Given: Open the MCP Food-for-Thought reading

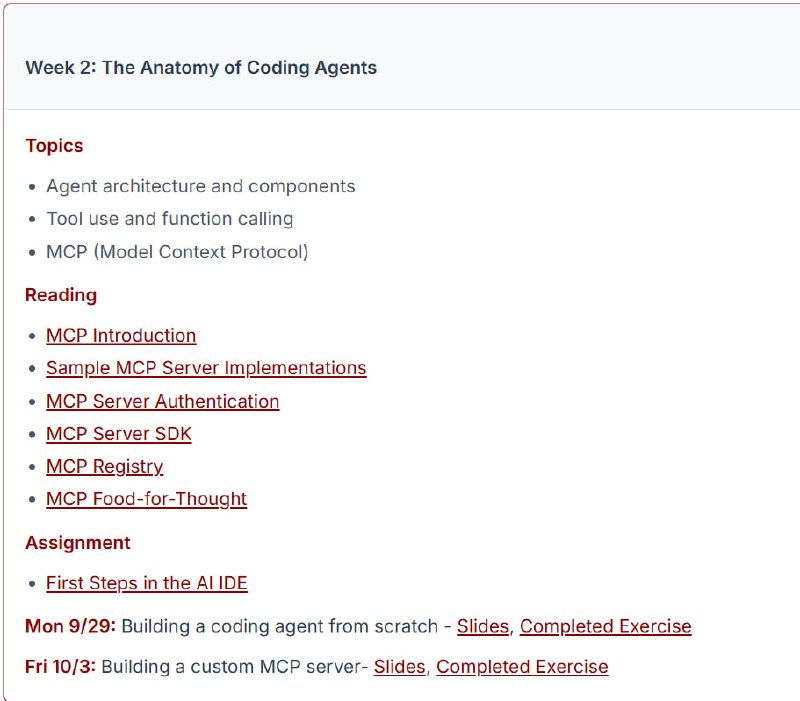Looking at the screenshot, I should click(146, 499).
